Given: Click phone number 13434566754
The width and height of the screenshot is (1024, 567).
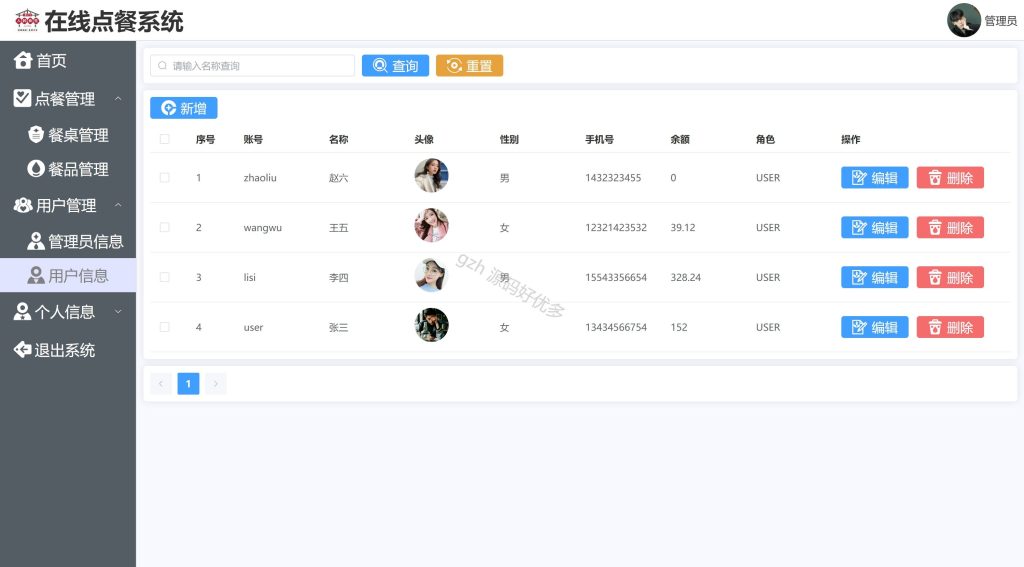Looking at the screenshot, I should pos(616,327).
